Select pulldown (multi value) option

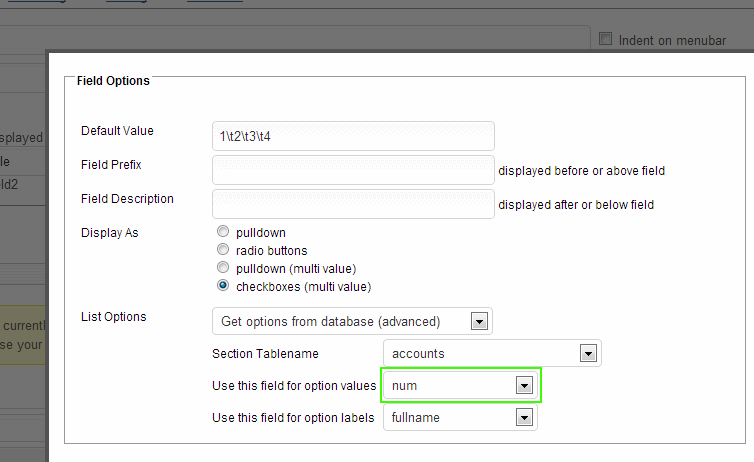[x=223, y=268]
